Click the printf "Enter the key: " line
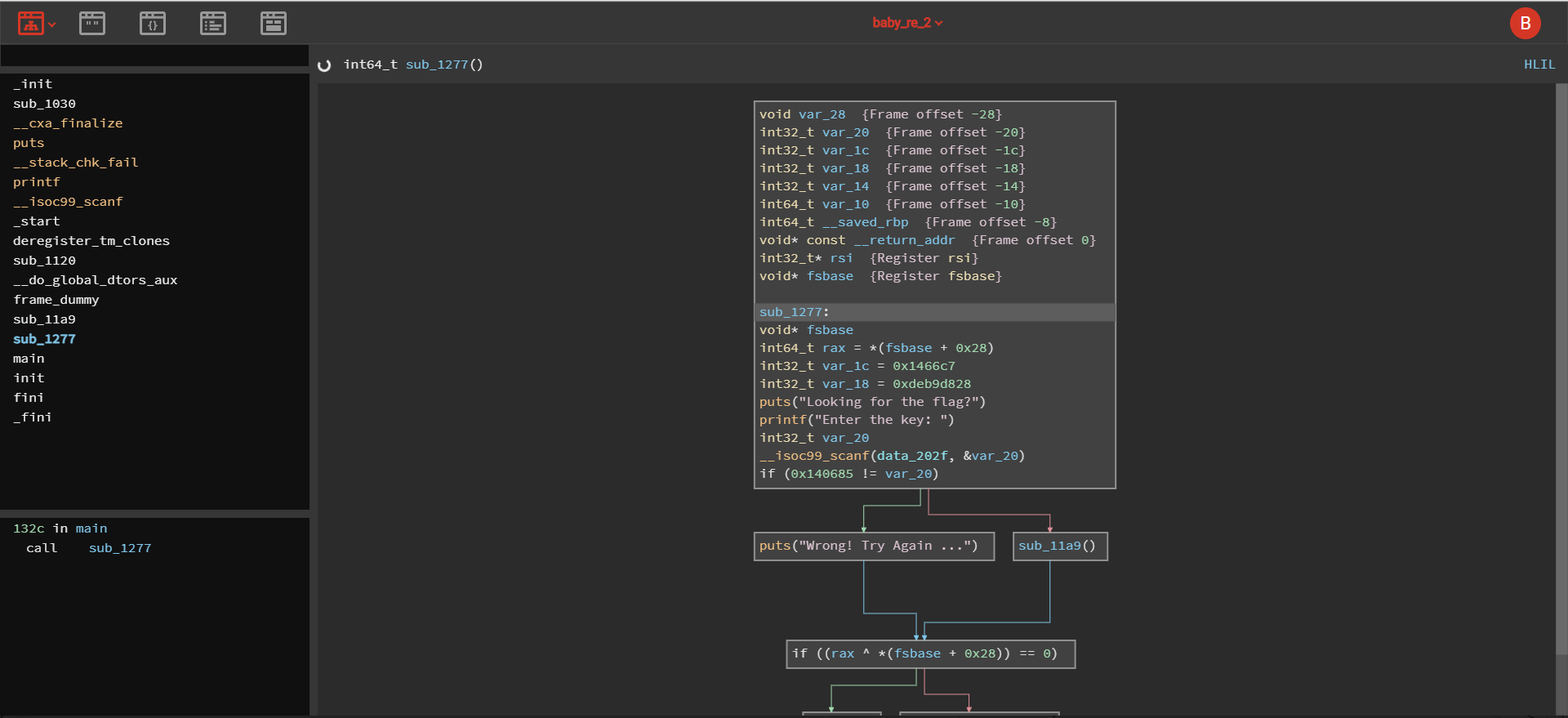1568x718 pixels. pos(857,420)
